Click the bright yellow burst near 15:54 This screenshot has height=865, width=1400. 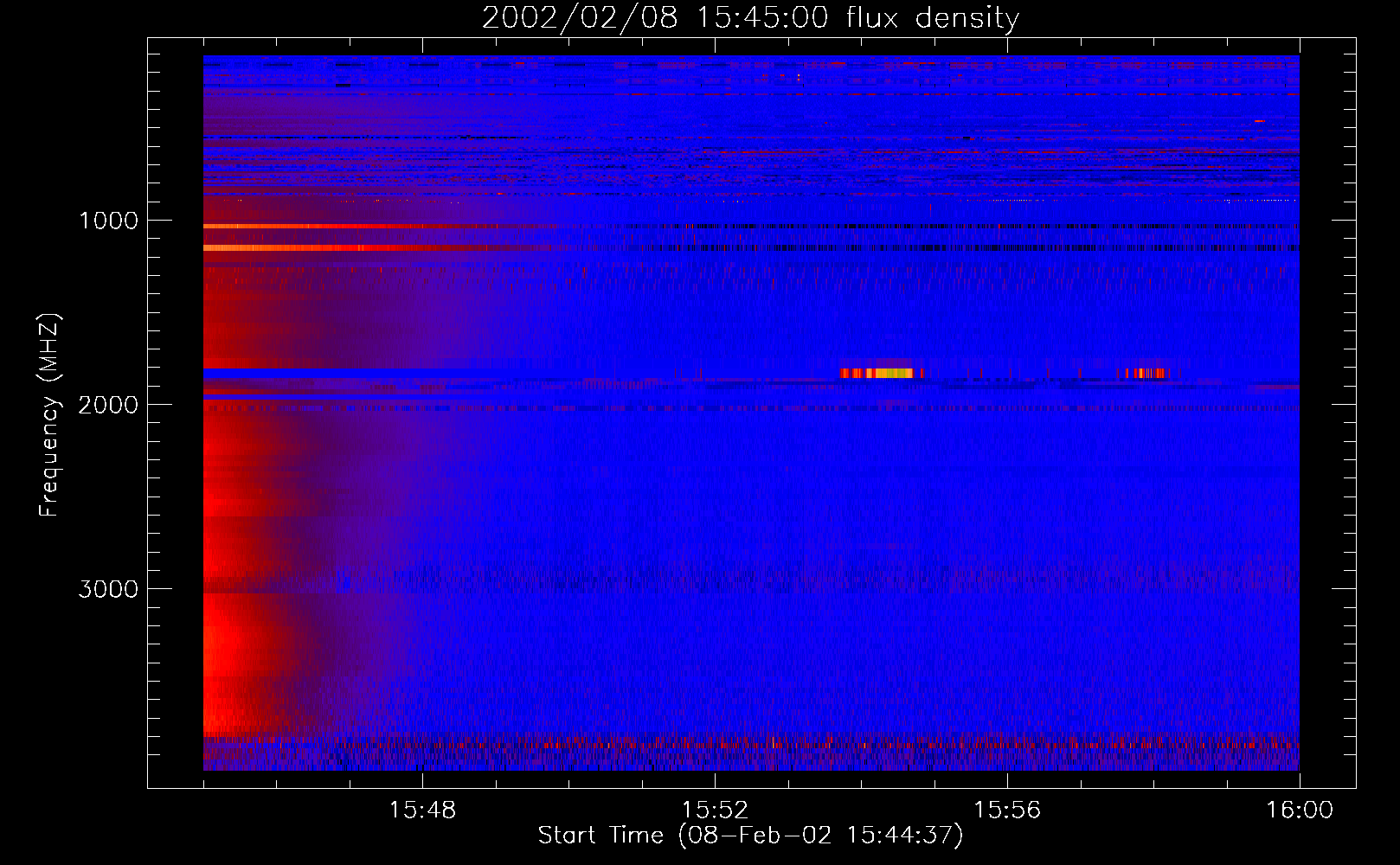coord(882,374)
